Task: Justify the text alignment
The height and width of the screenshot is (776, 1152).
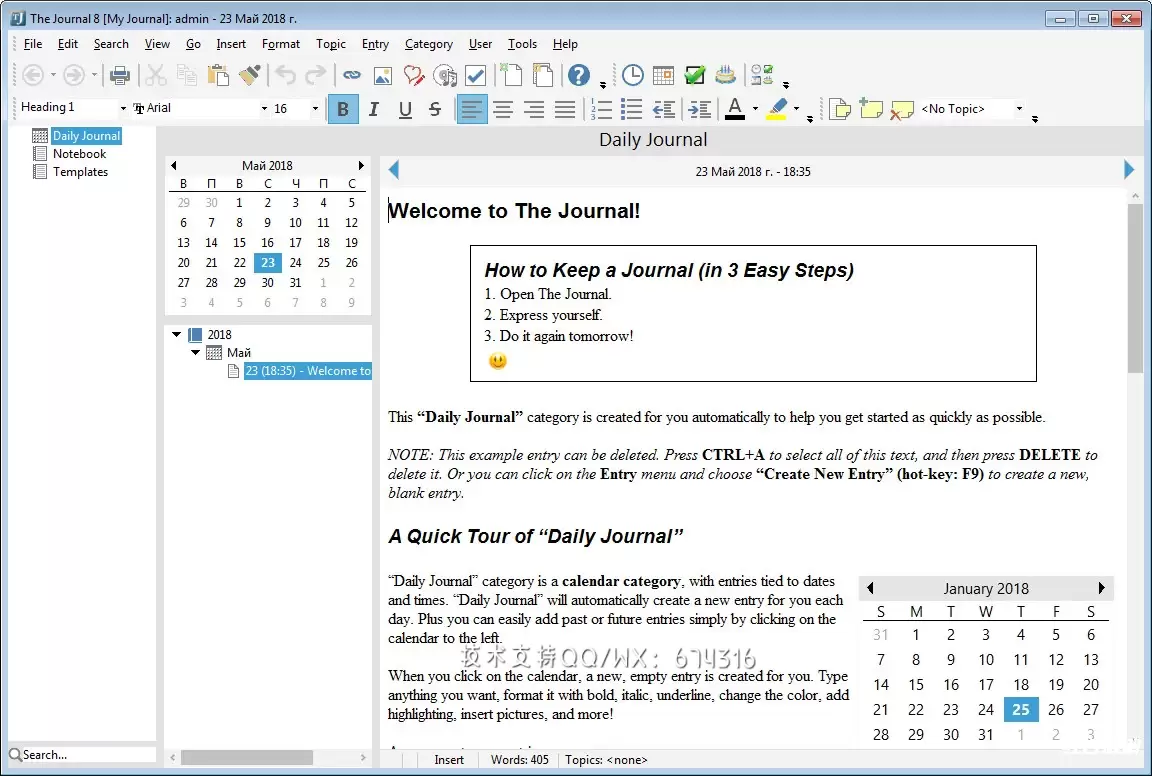Action: click(x=565, y=109)
